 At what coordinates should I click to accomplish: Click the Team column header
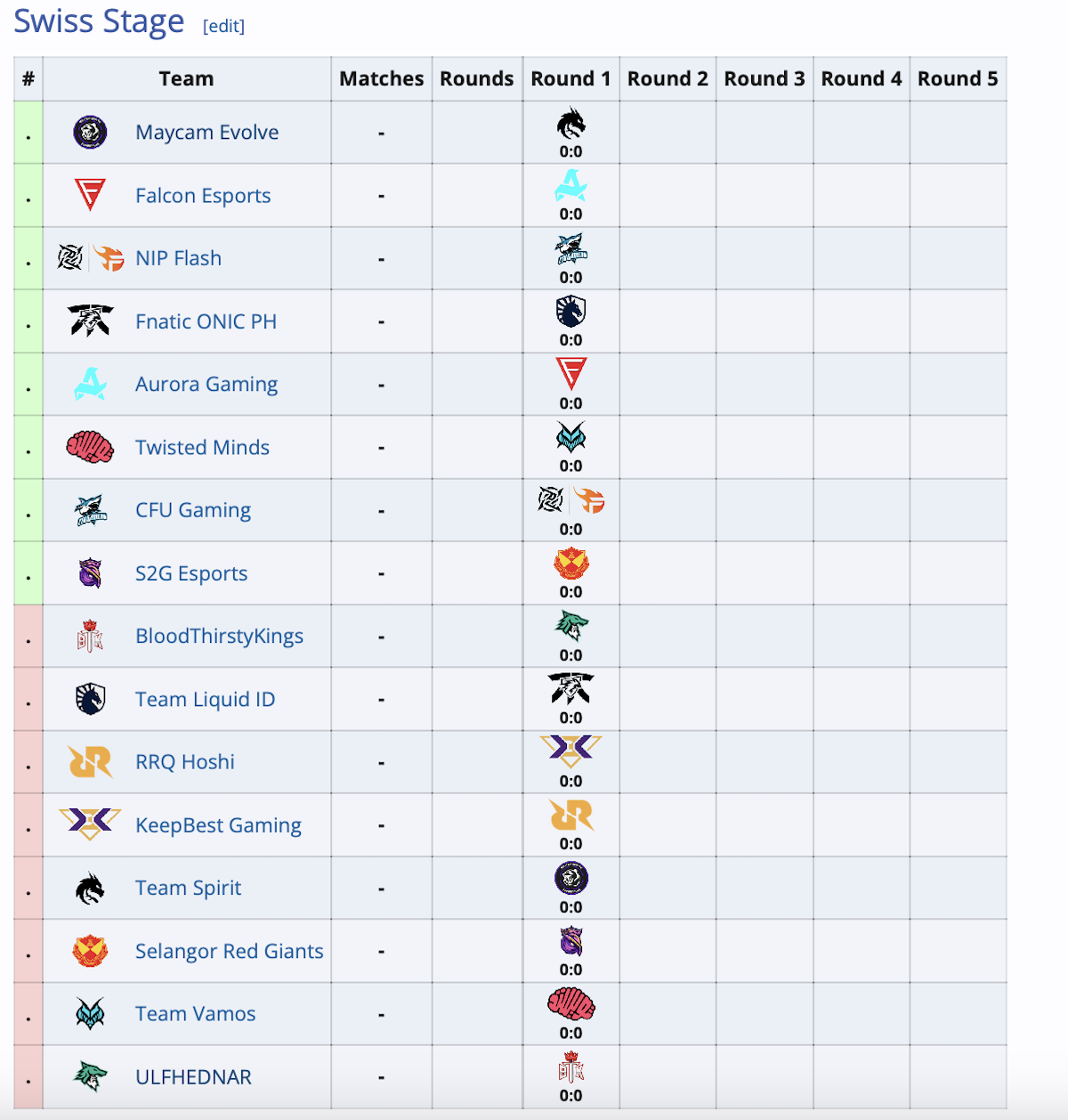pyautogui.click(x=186, y=78)
